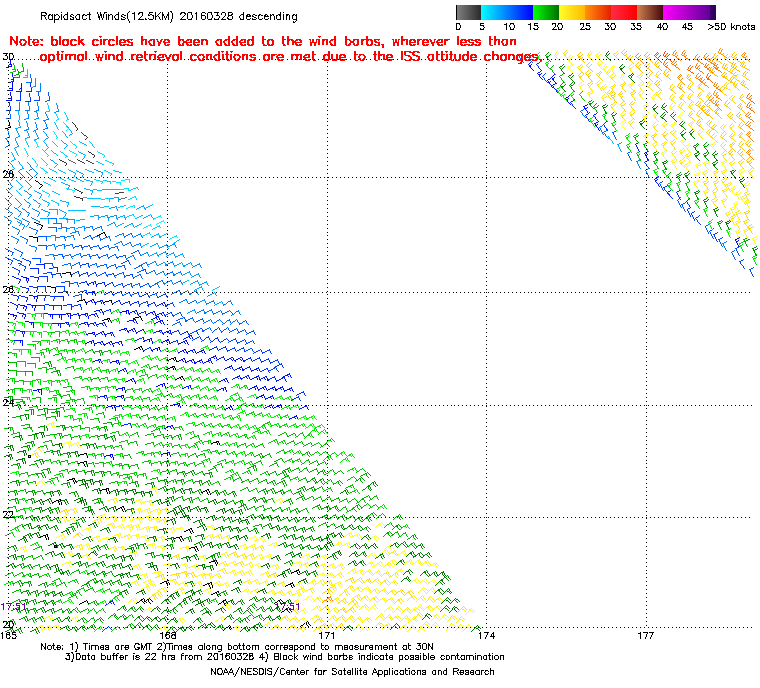Click the purple 17:51 time label near longitude 165

click(13, 606)
